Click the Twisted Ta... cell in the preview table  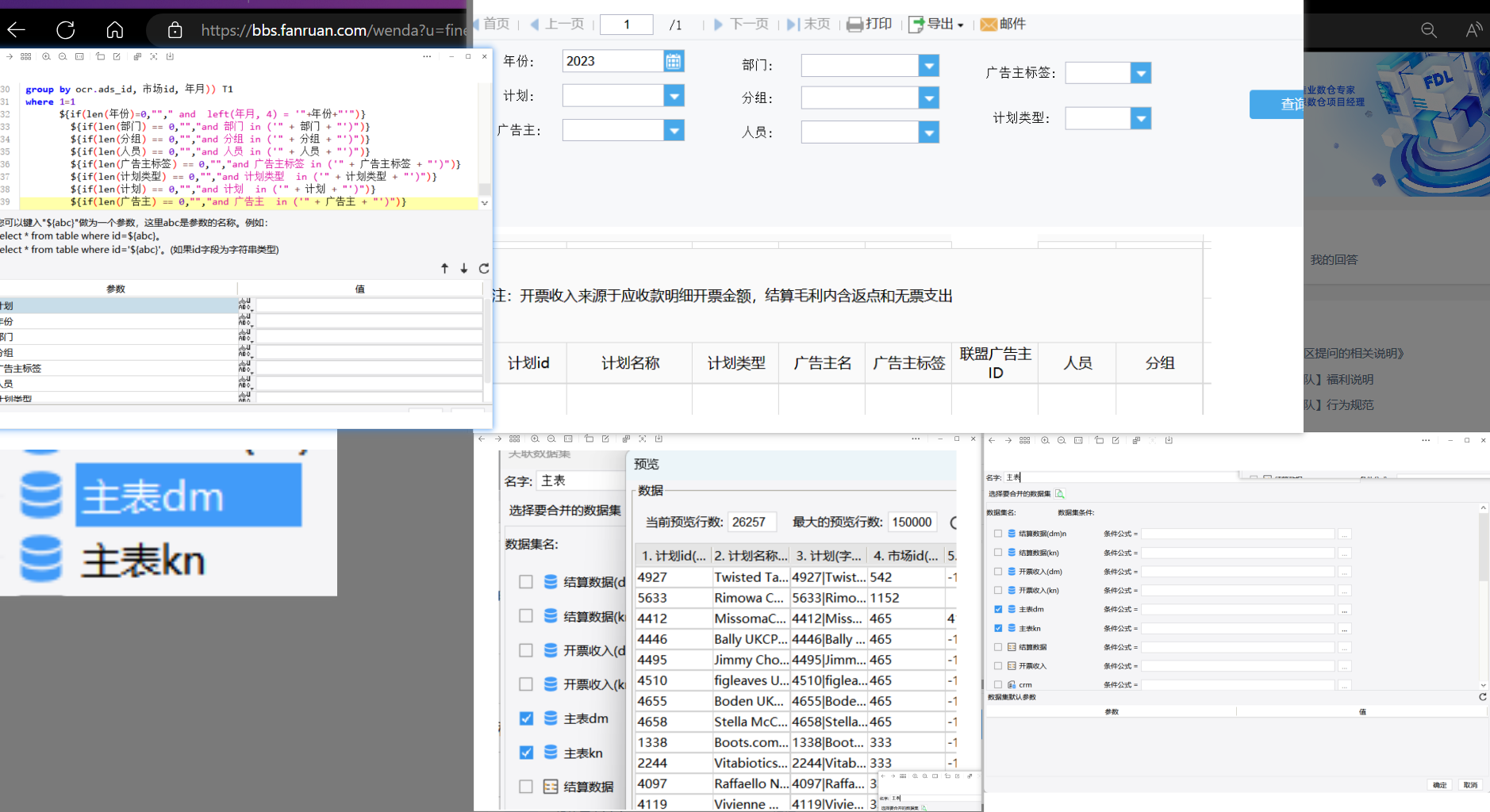[751, 577]
